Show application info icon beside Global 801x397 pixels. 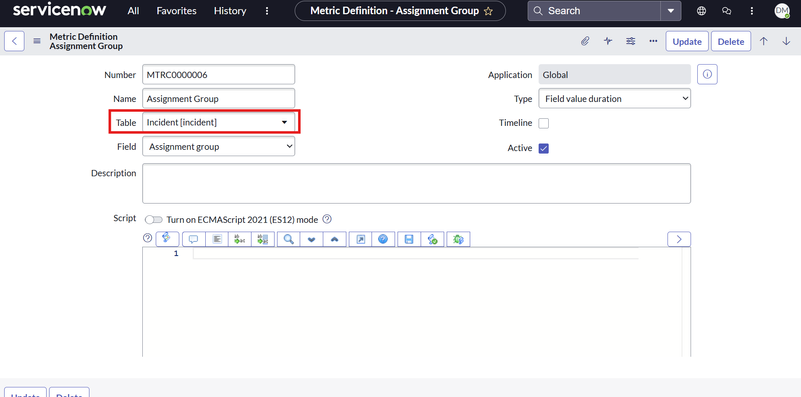point(708,75)
